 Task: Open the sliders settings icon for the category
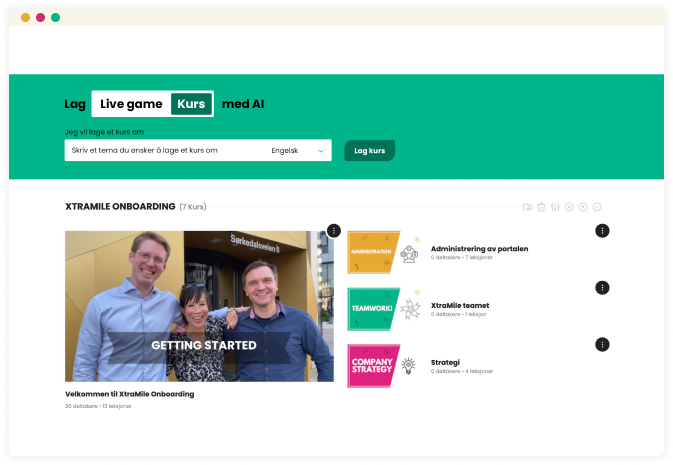[555, 207]
